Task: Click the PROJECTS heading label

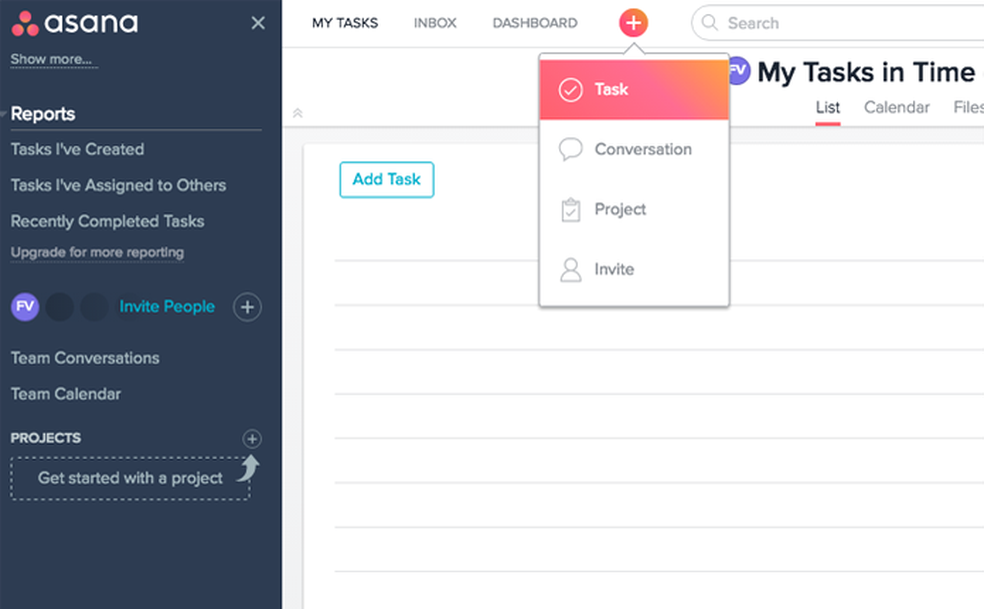Action: 45,438
